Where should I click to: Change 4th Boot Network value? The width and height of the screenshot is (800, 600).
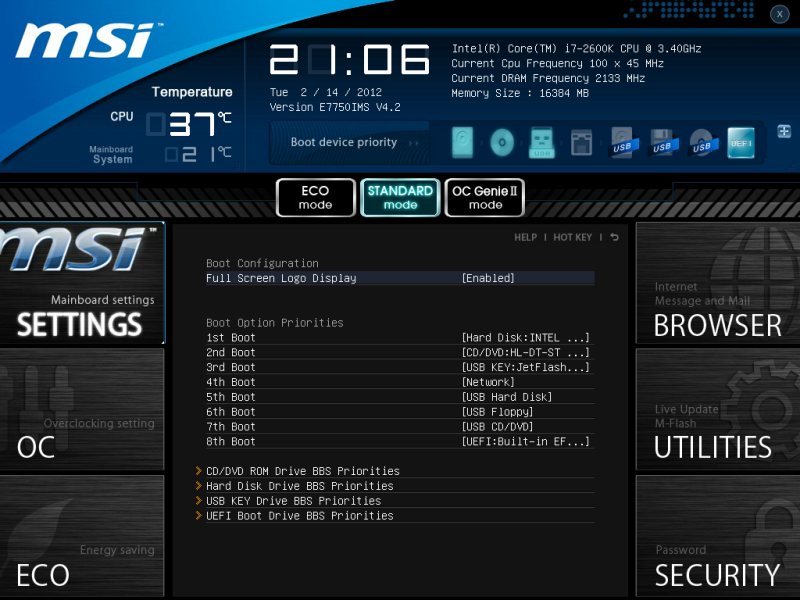pos(488,382)
